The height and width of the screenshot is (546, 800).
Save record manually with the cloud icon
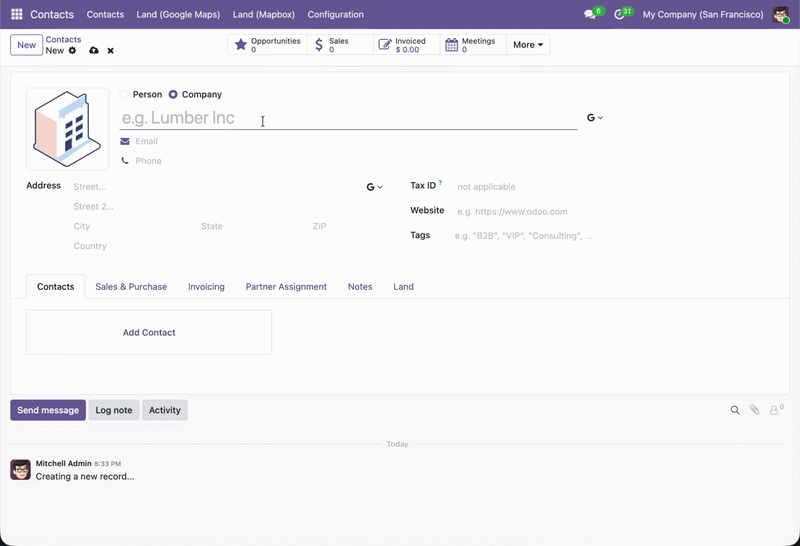click(94, 51)
